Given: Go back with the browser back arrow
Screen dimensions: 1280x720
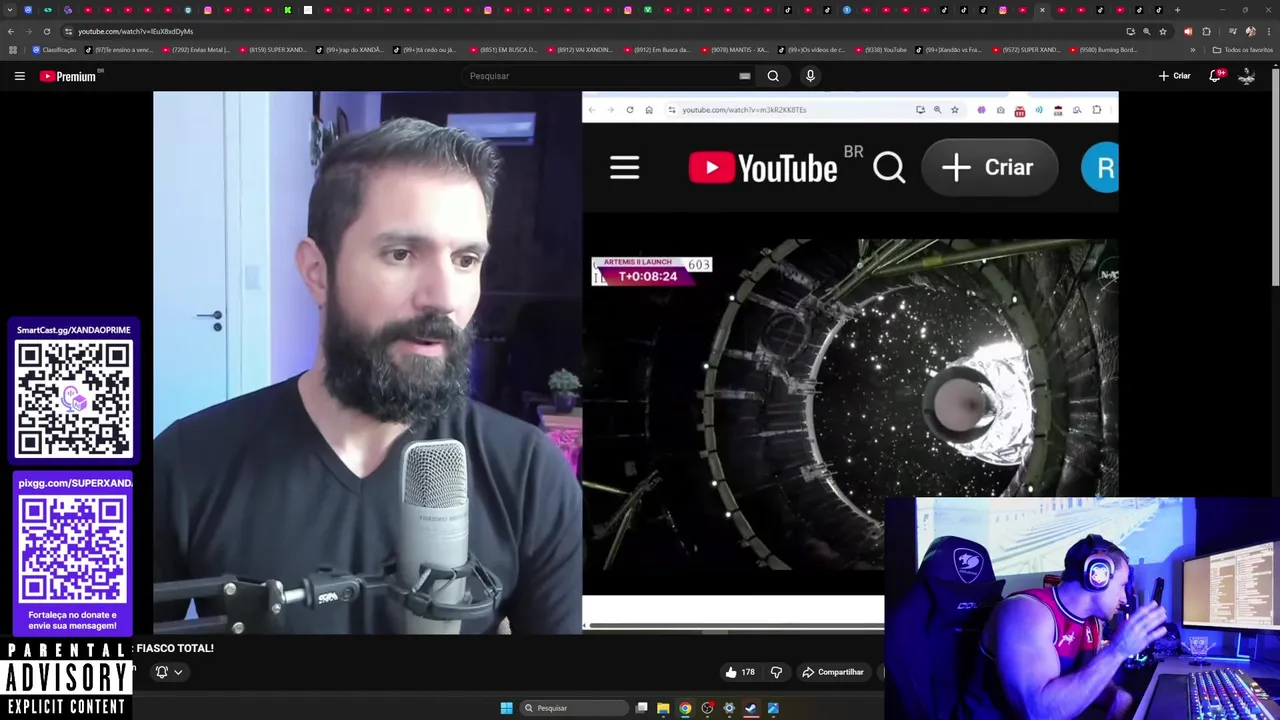Looking at the screenshot, I should pyautogui.click(x=10, y=31).
